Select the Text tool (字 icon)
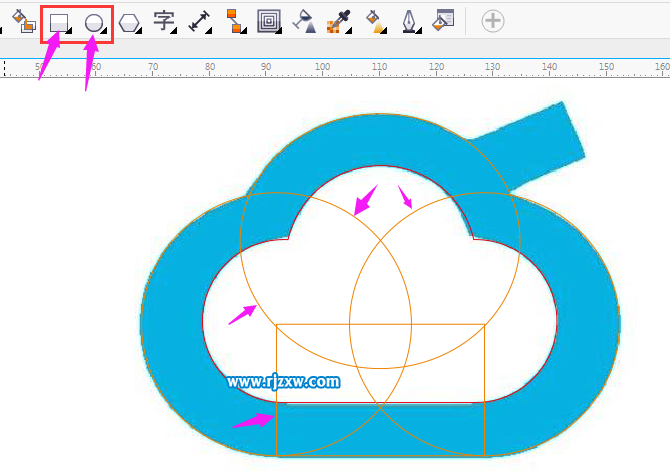 [x=165, y=22]
